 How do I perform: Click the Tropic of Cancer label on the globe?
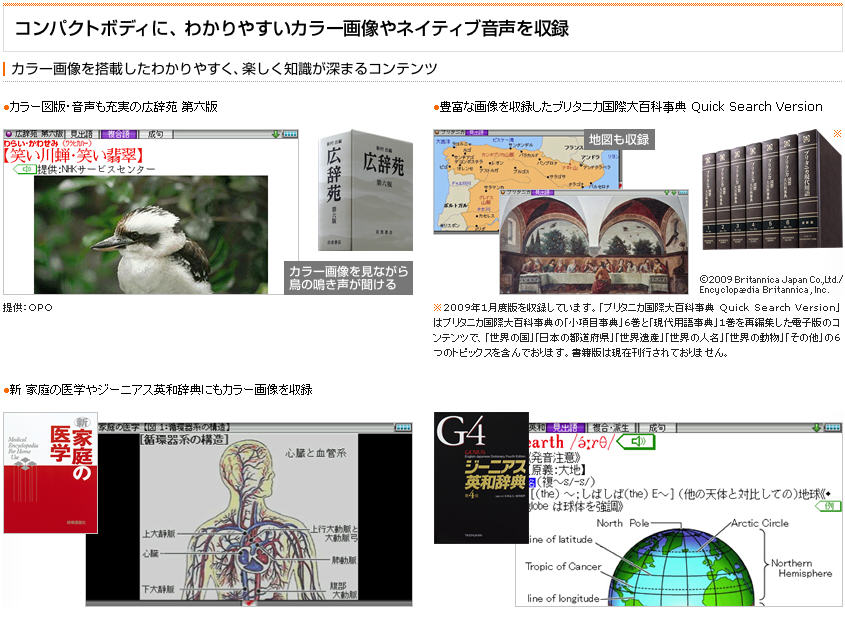click(563, 567)
